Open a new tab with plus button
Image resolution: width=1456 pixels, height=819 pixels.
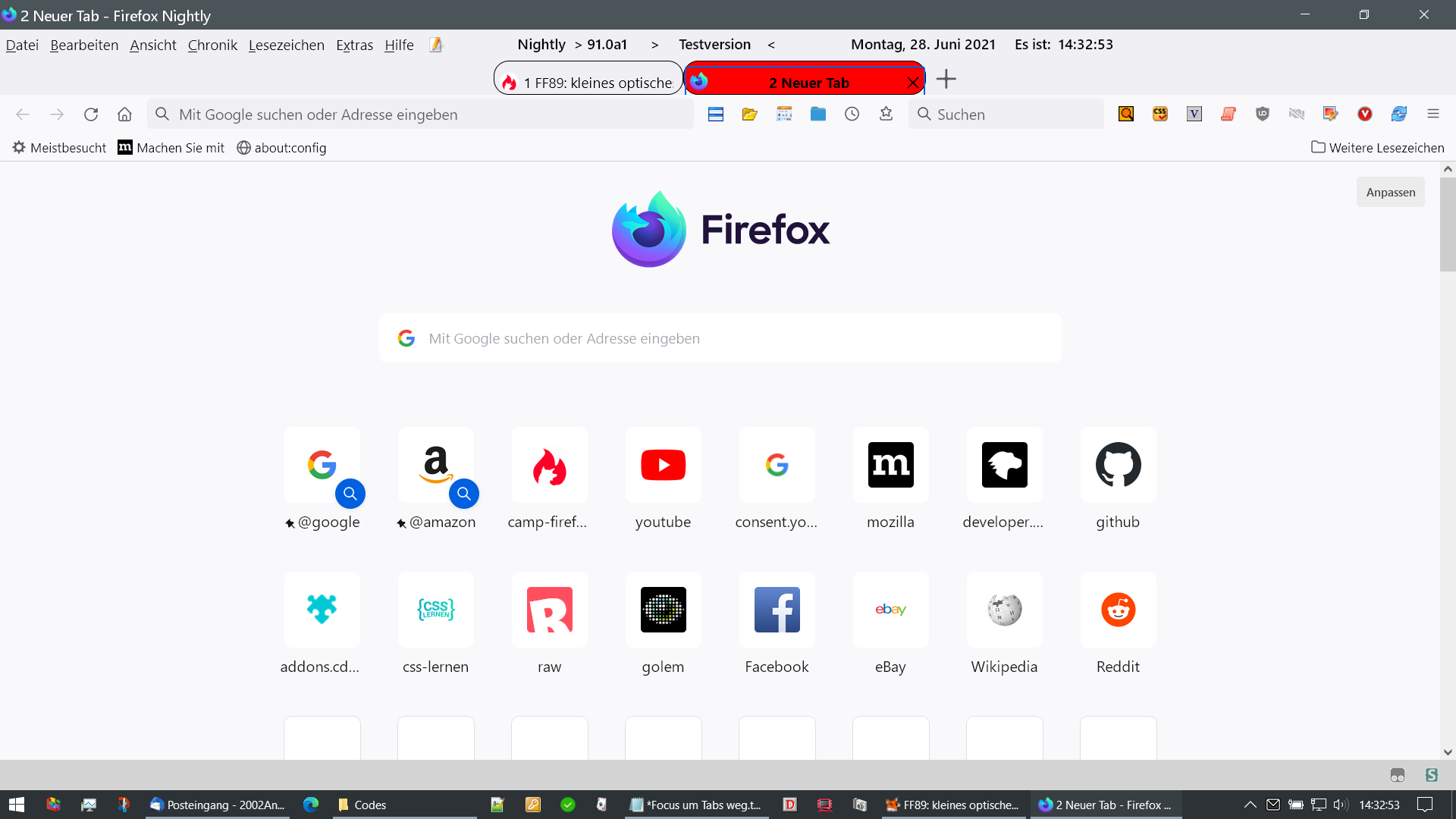pyautogui.click(x=946, y=79)
